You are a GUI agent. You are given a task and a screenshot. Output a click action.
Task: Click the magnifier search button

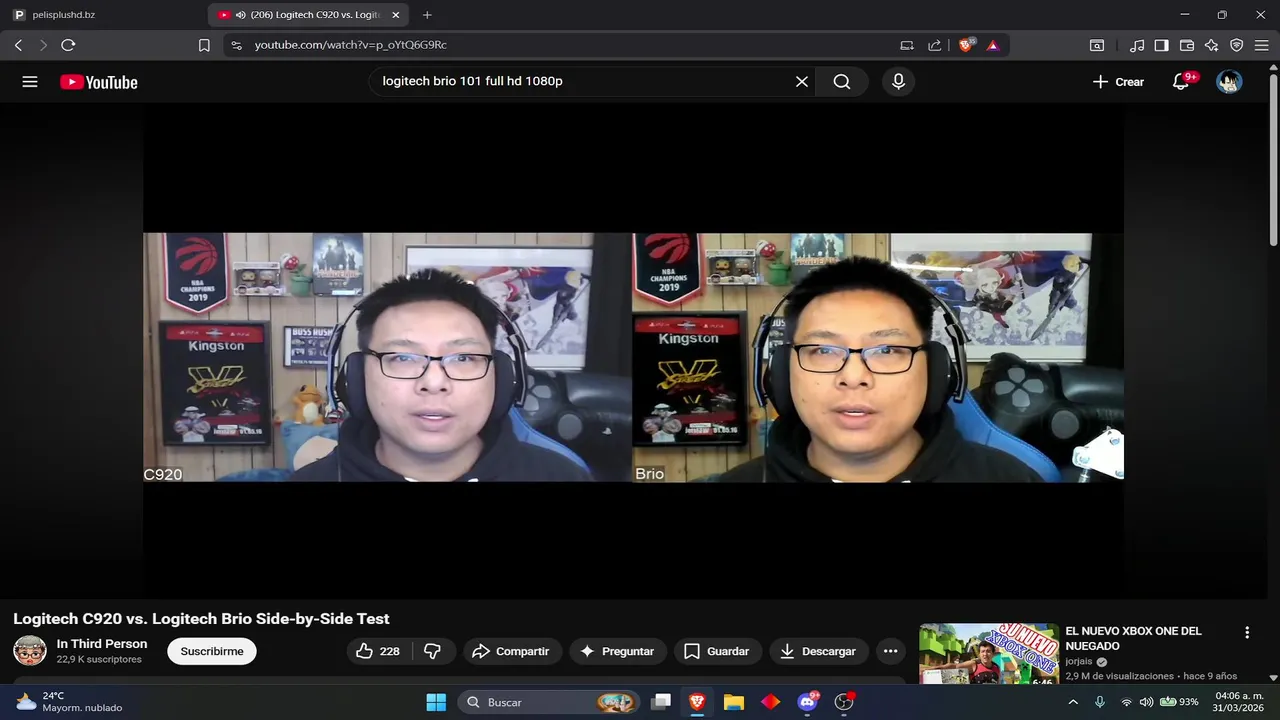842,82
